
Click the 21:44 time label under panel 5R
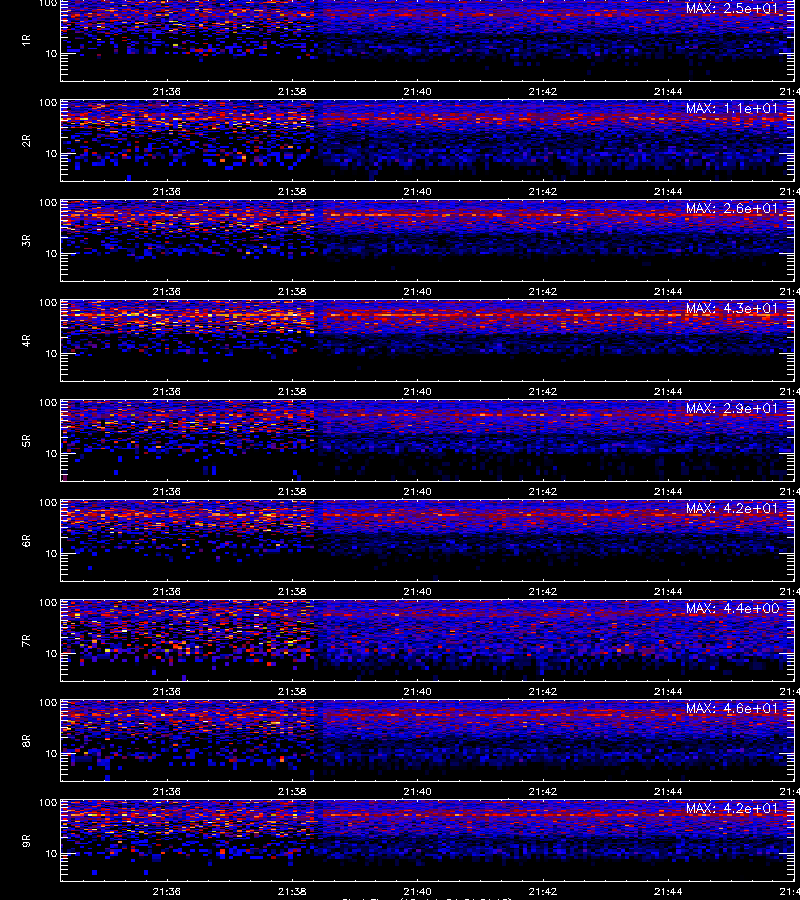(x=668, y=492)
